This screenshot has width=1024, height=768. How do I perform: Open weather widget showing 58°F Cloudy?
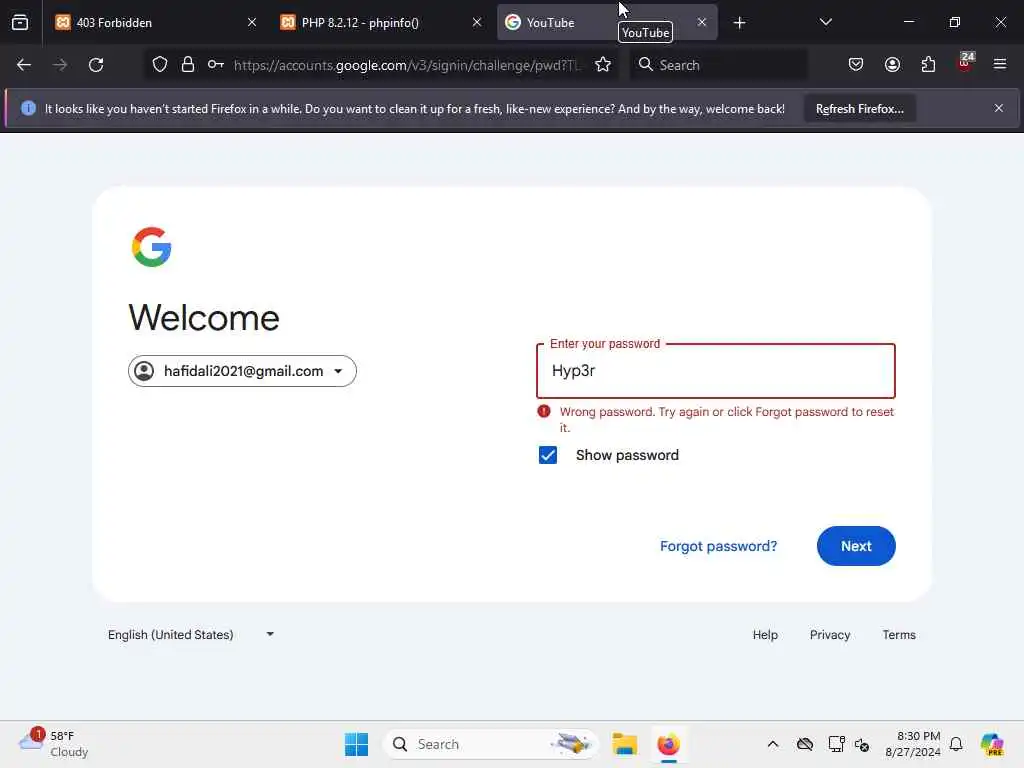tap(54, 744)
